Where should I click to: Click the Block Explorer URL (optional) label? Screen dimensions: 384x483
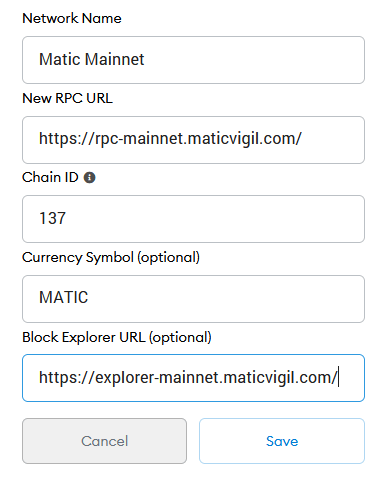tap(117, 338)
